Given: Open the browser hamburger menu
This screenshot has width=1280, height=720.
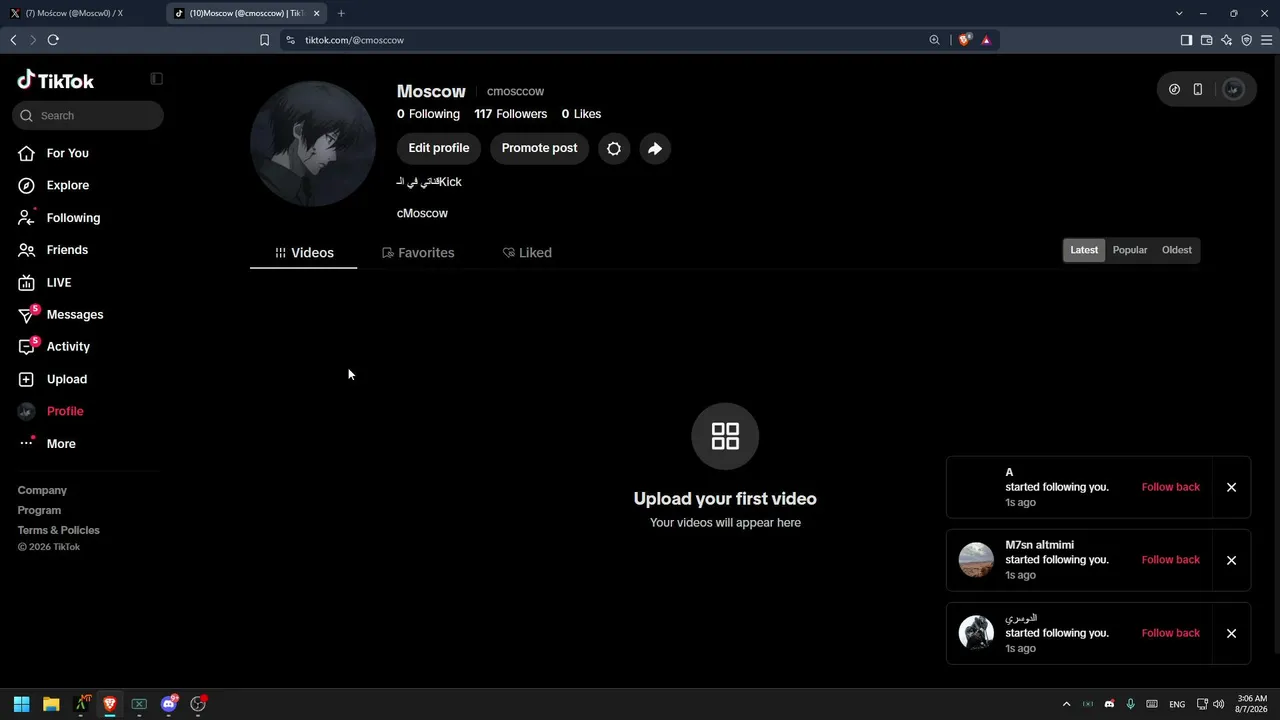Looking at the screenshot, I should coord(1266,40).
